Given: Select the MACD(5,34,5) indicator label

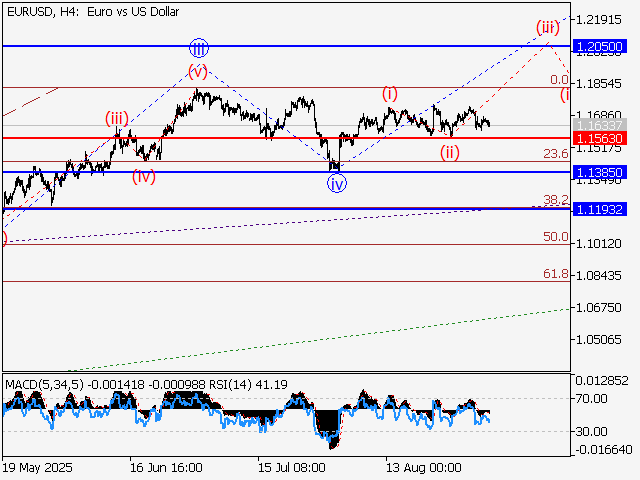Looking at the screenshot, I should pos(45,383).
